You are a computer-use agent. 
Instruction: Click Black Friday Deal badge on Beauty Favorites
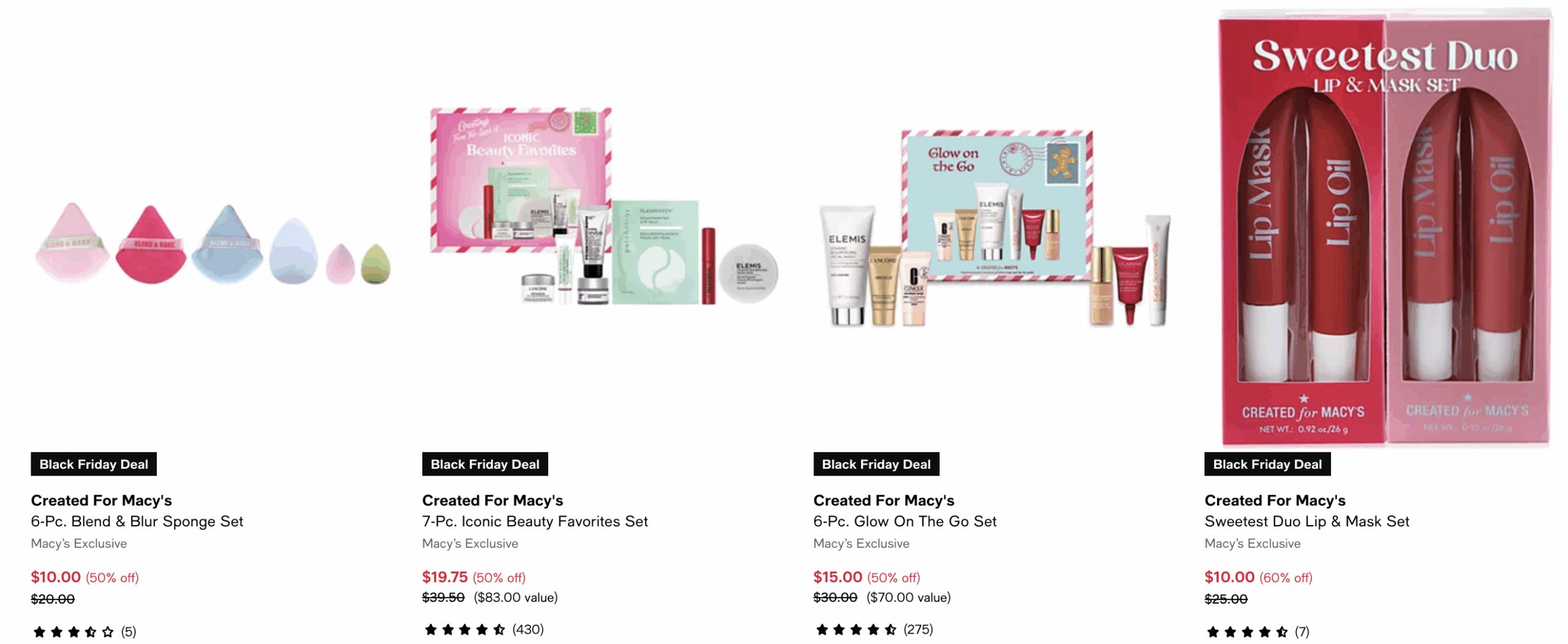point(484,464)
